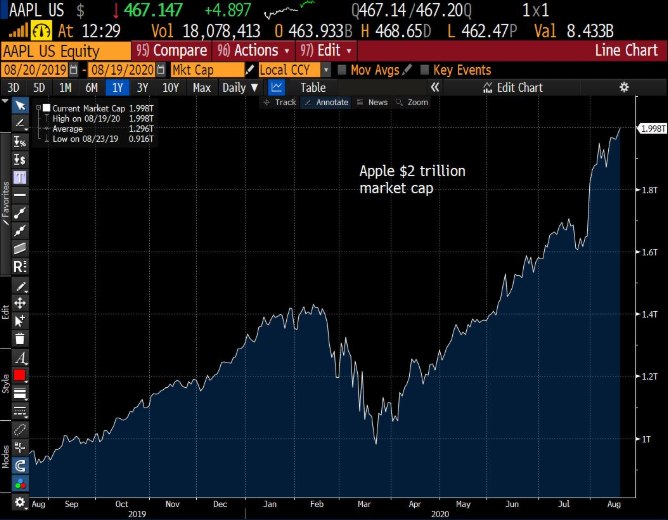Select the 6M range tab
Screen dimensions: 668x520
click(91, 88)
